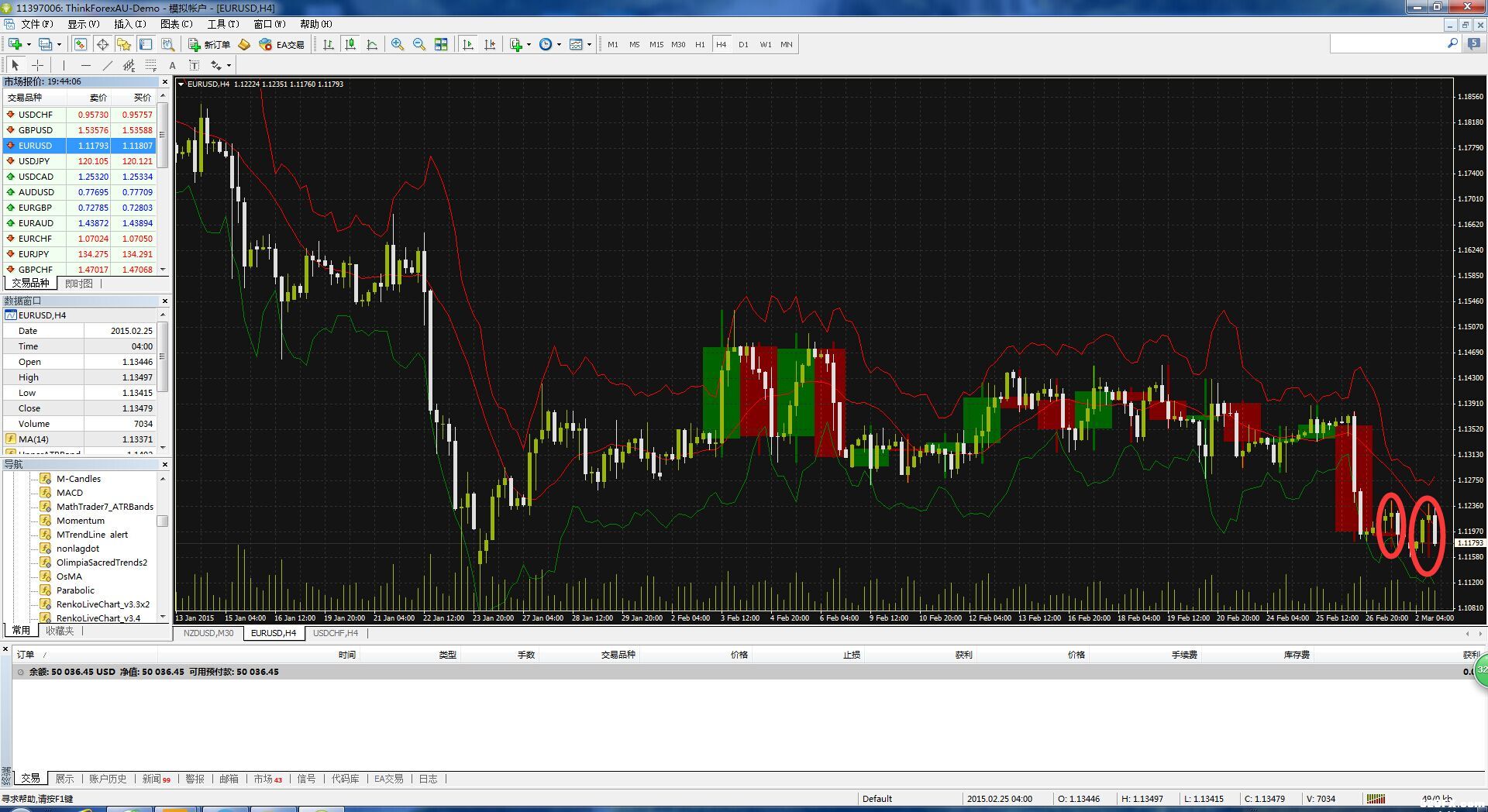Select the MN timeframe button

coord(787,44)
